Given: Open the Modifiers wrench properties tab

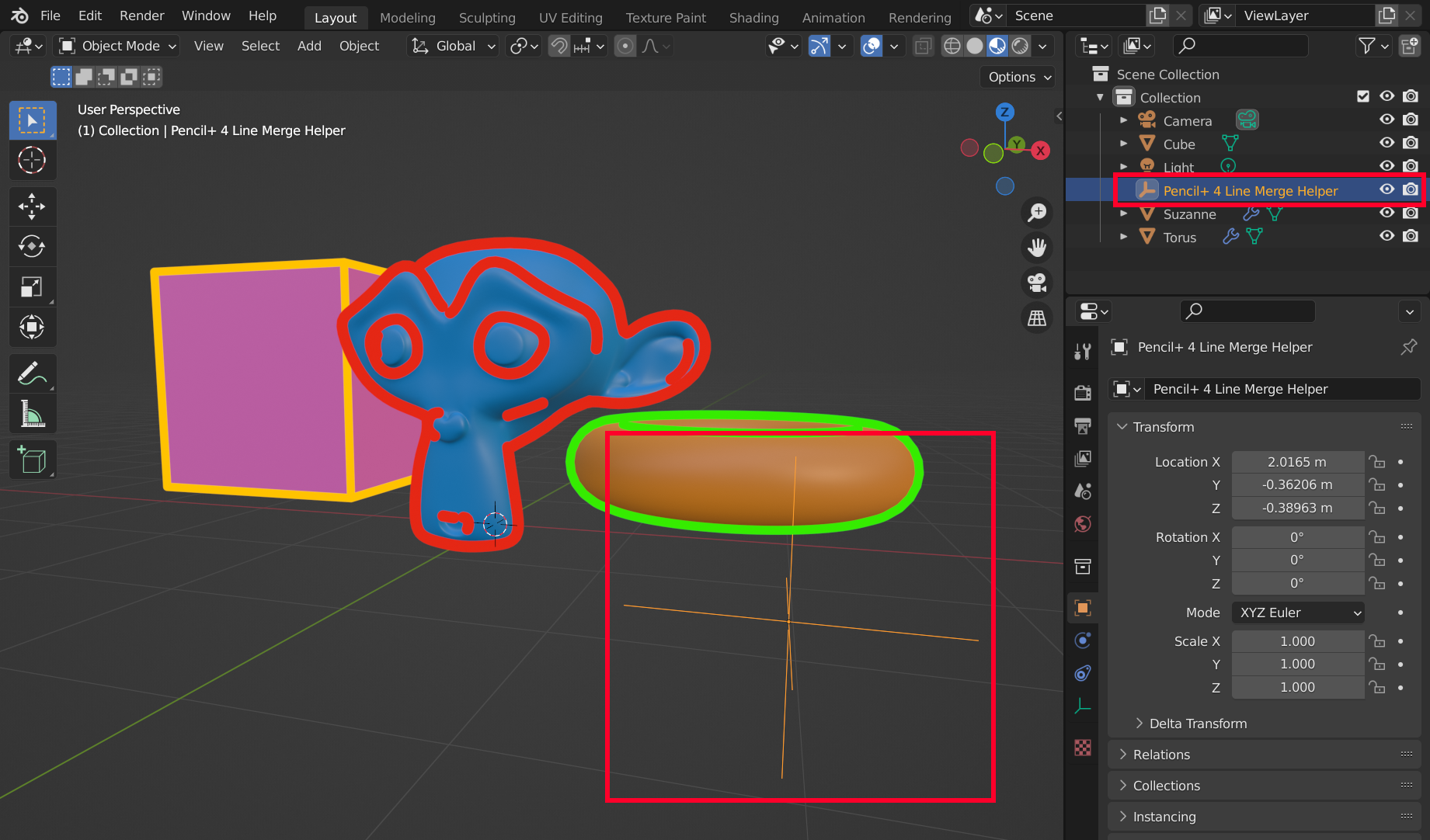Looking at the screenshot, I should 1083,352.
